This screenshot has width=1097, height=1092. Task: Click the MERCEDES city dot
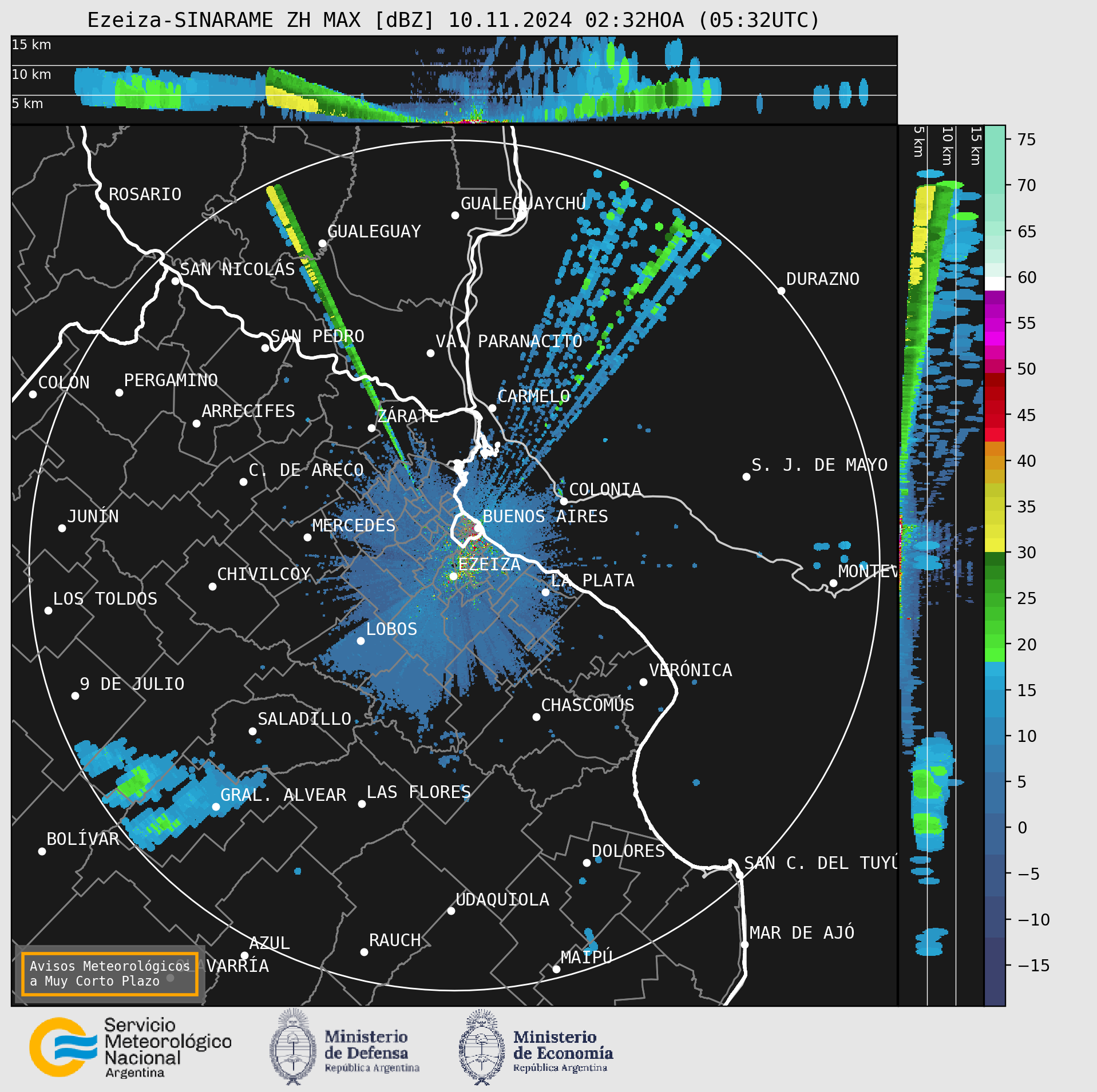coord(307,537)
